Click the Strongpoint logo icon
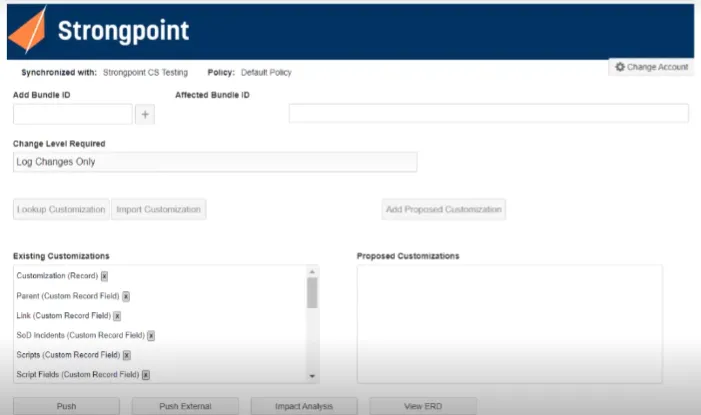Image resolution: width=701 pixels, height=415 pixels. coord(28,30)
